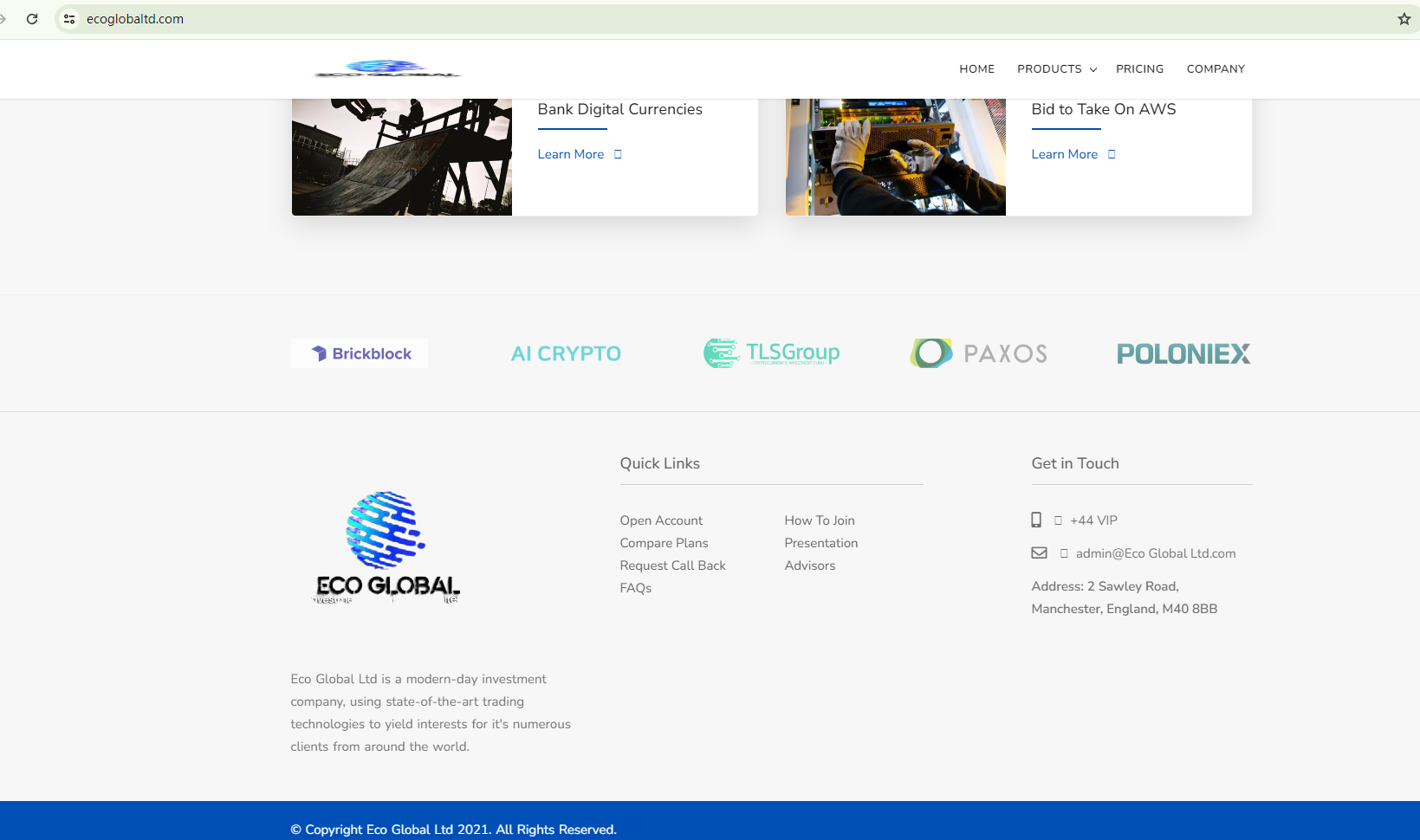Click Learn More under Bid to Take On AWS

pyautogui.click(x=1065, y=154)
